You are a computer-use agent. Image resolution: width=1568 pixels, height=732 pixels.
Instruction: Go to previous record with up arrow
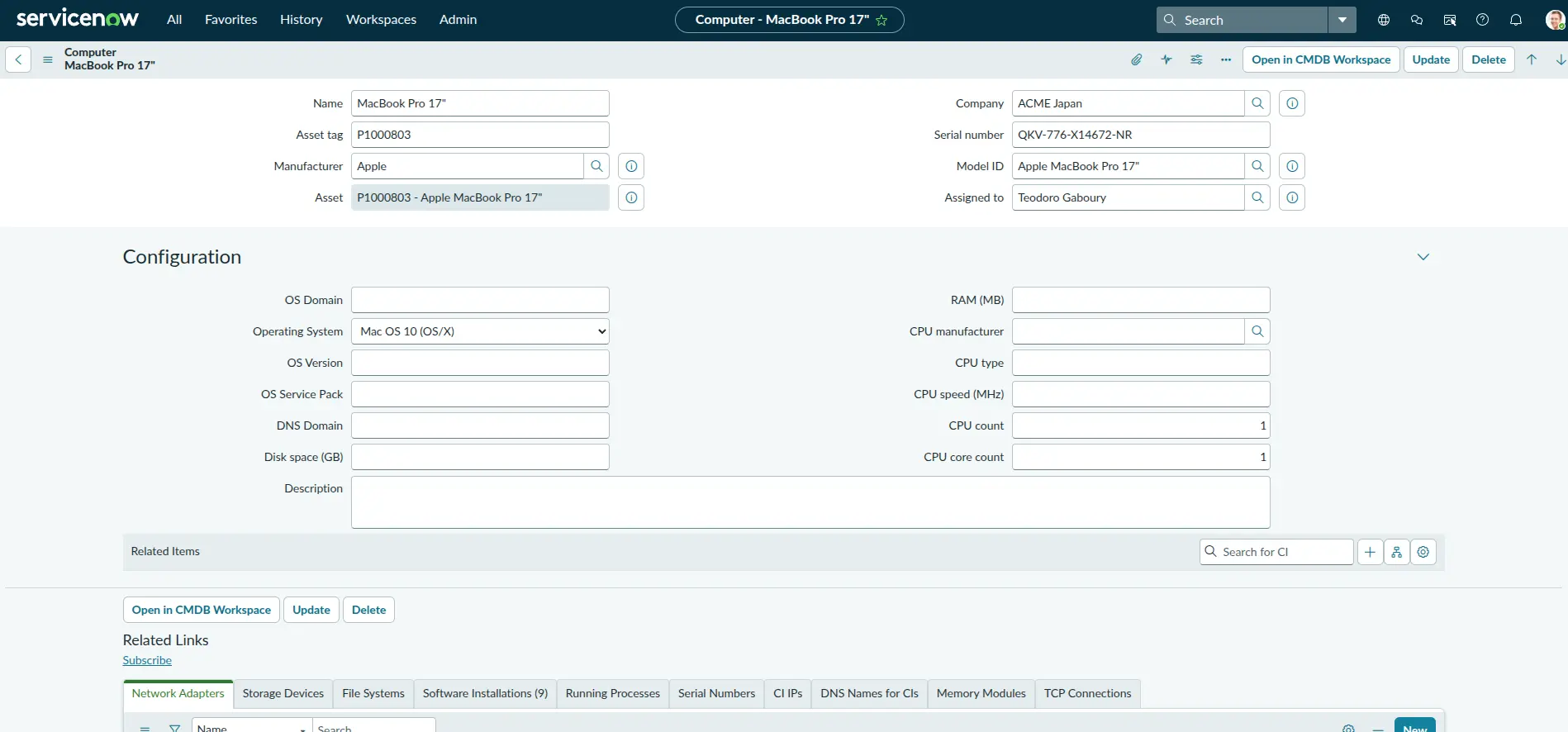click(x=1532, y=59)
